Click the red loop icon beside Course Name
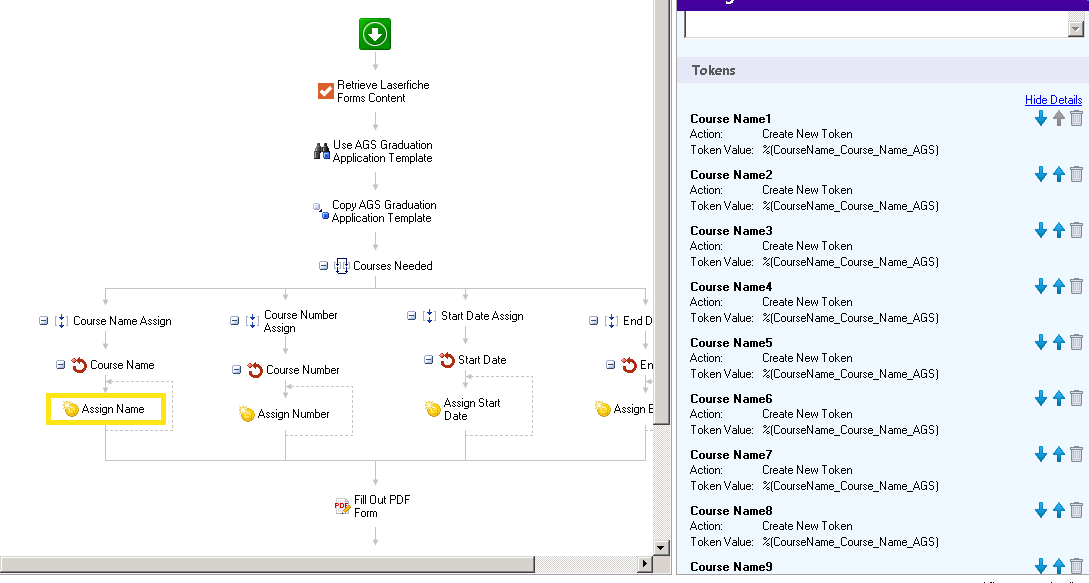This screenshot has width=1089, height=583. tap(79, 365)
